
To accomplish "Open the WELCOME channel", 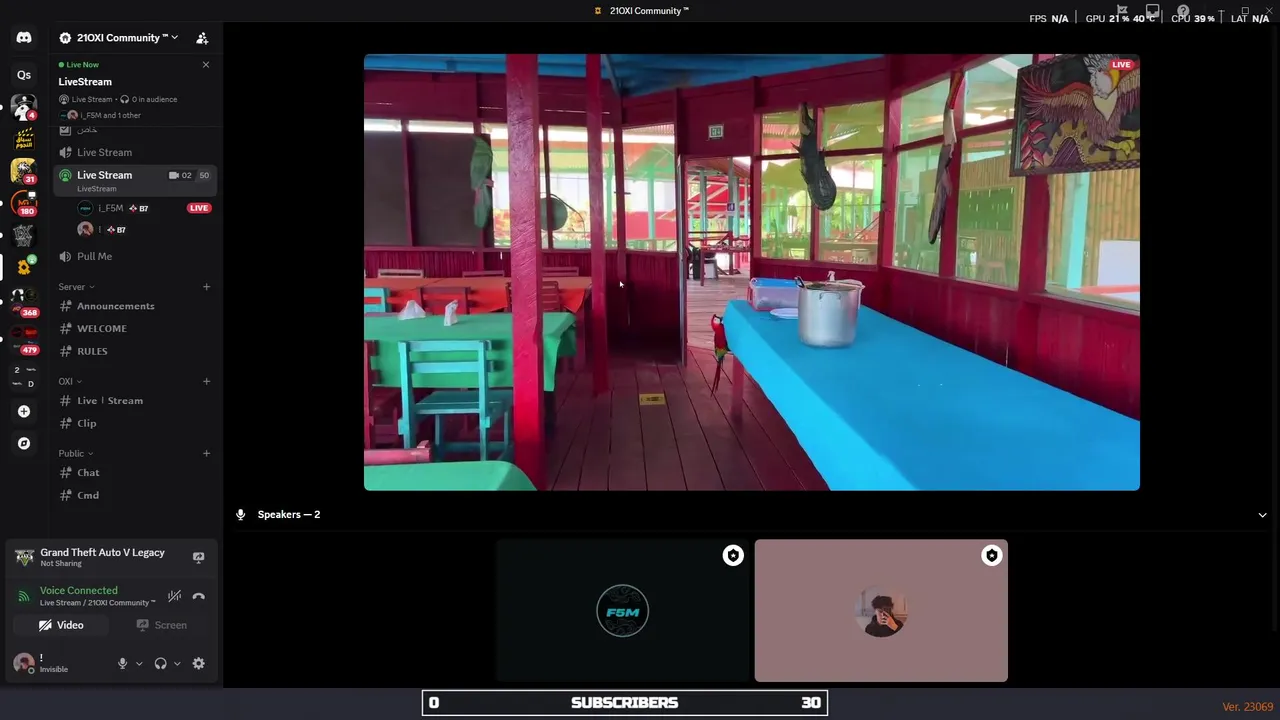I will (x=135, y=328).
